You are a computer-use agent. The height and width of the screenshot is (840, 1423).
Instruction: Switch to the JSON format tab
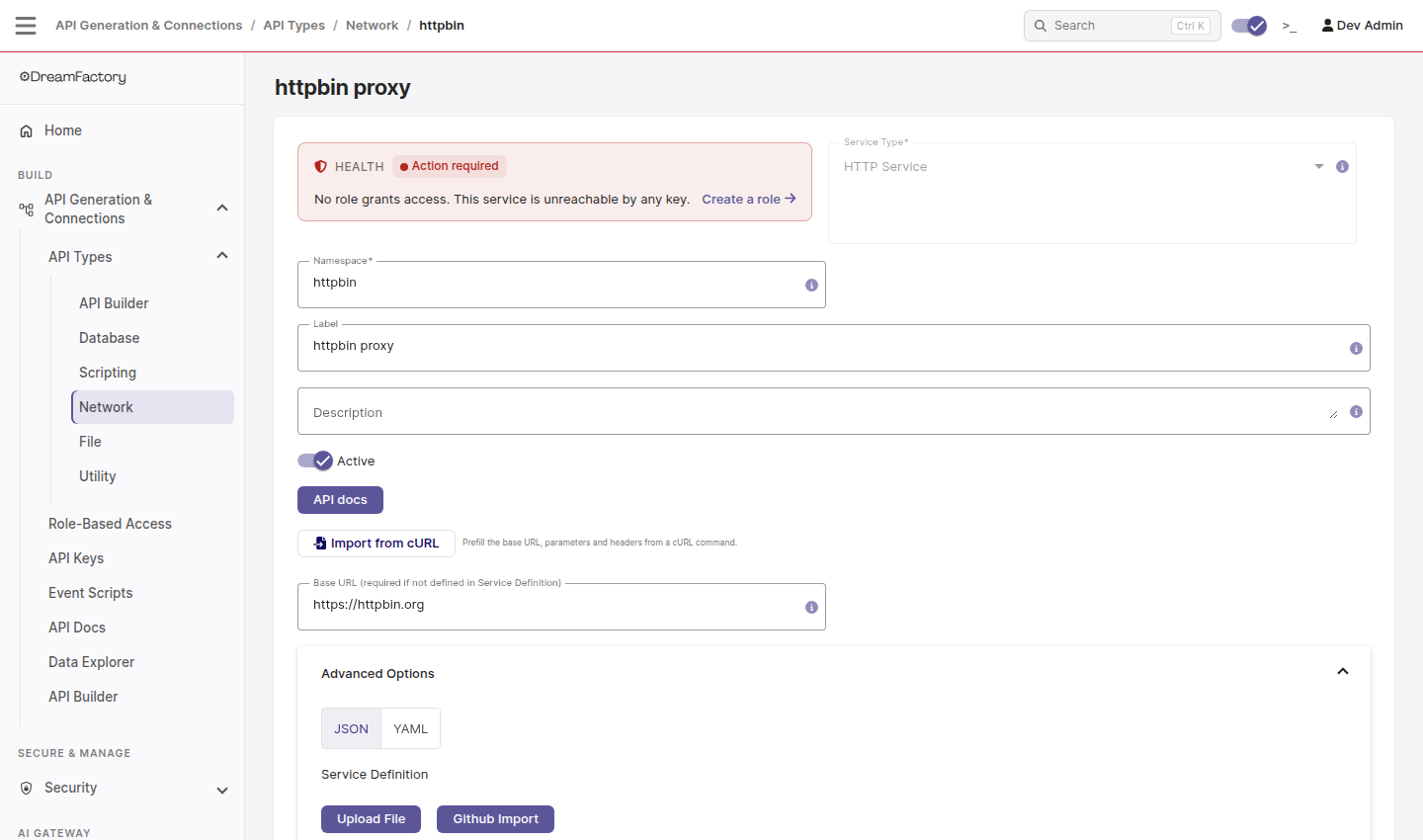[351, 728]
